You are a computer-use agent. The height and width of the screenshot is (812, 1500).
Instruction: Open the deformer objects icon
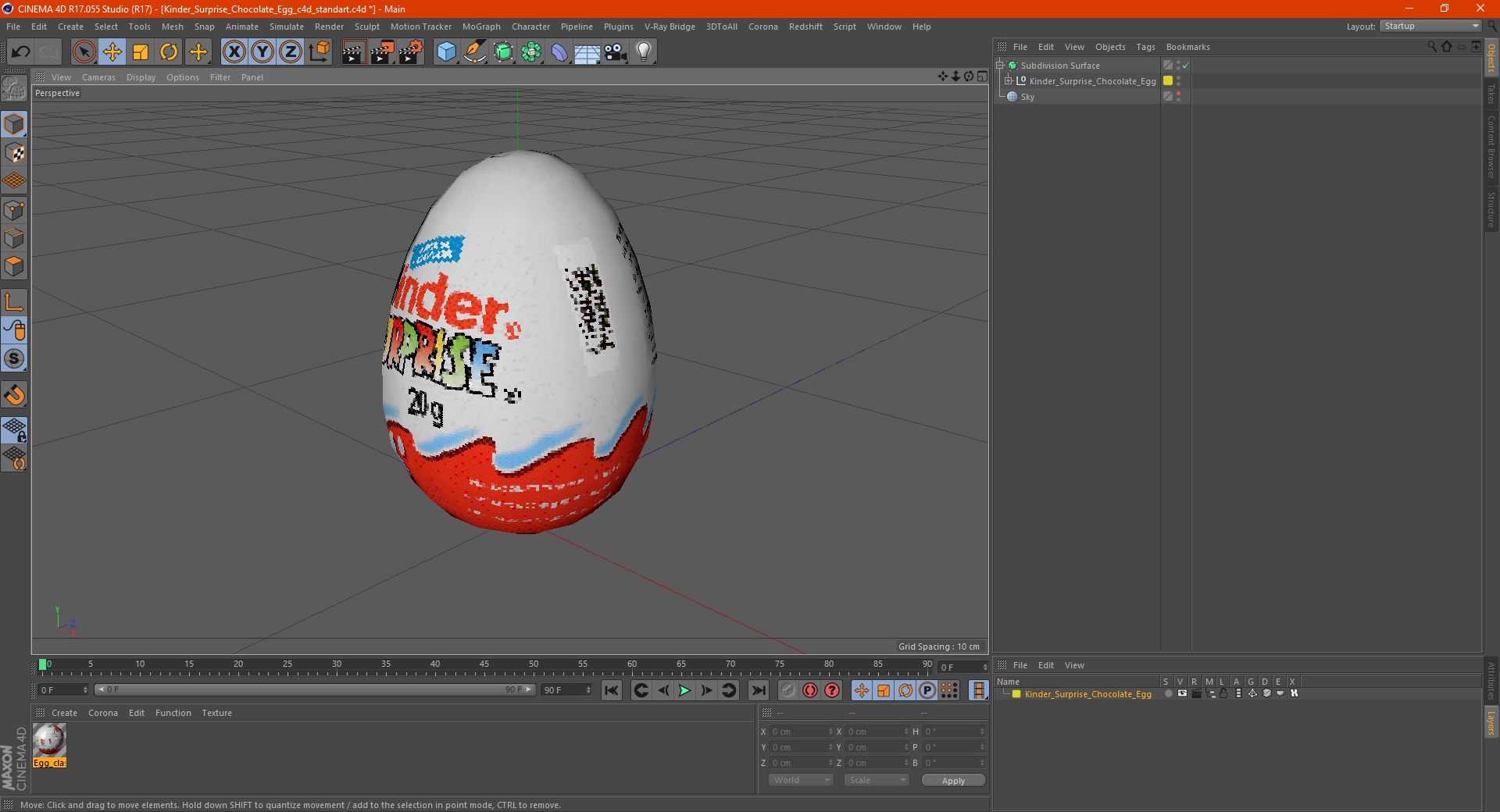pos(559,52)
